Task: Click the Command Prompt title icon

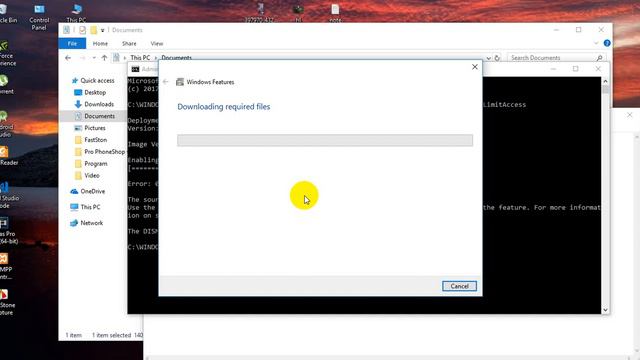Action: [x=135, y=69]
